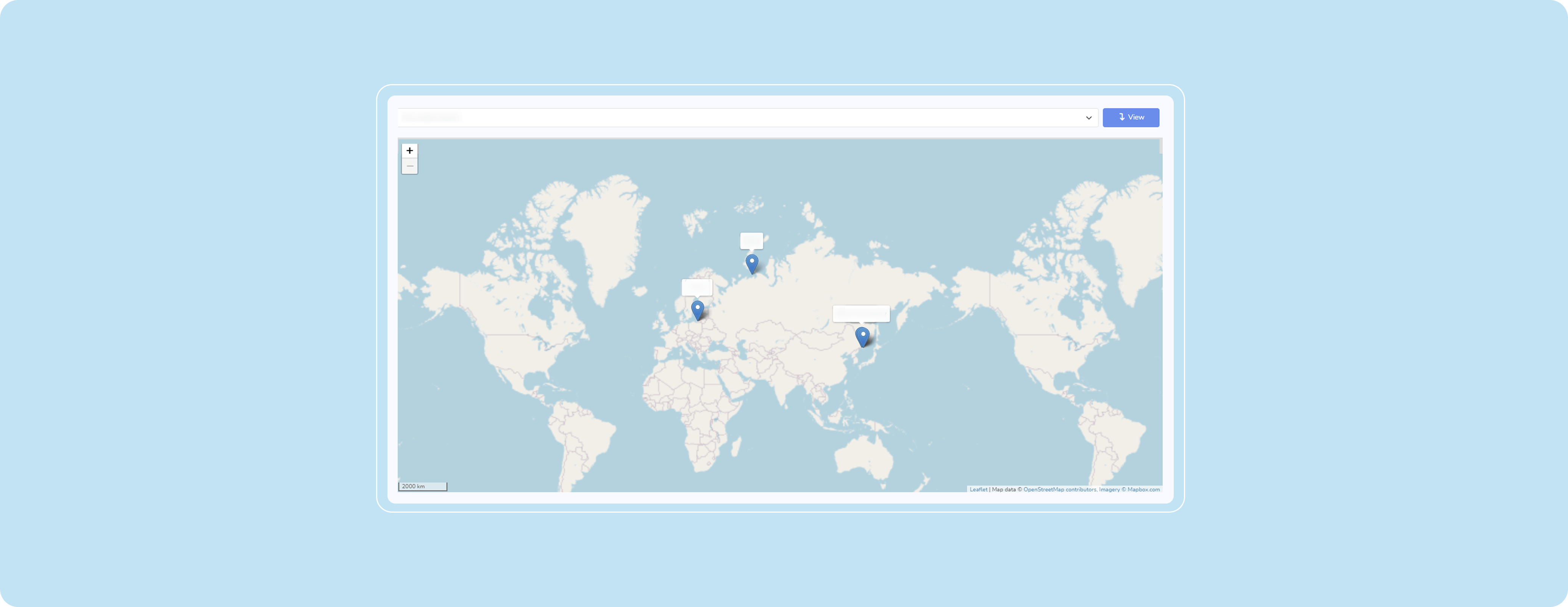Expand the dropdown using the chevron arrow
This screenshot has width=1568, height=607.
[1089, 117]
